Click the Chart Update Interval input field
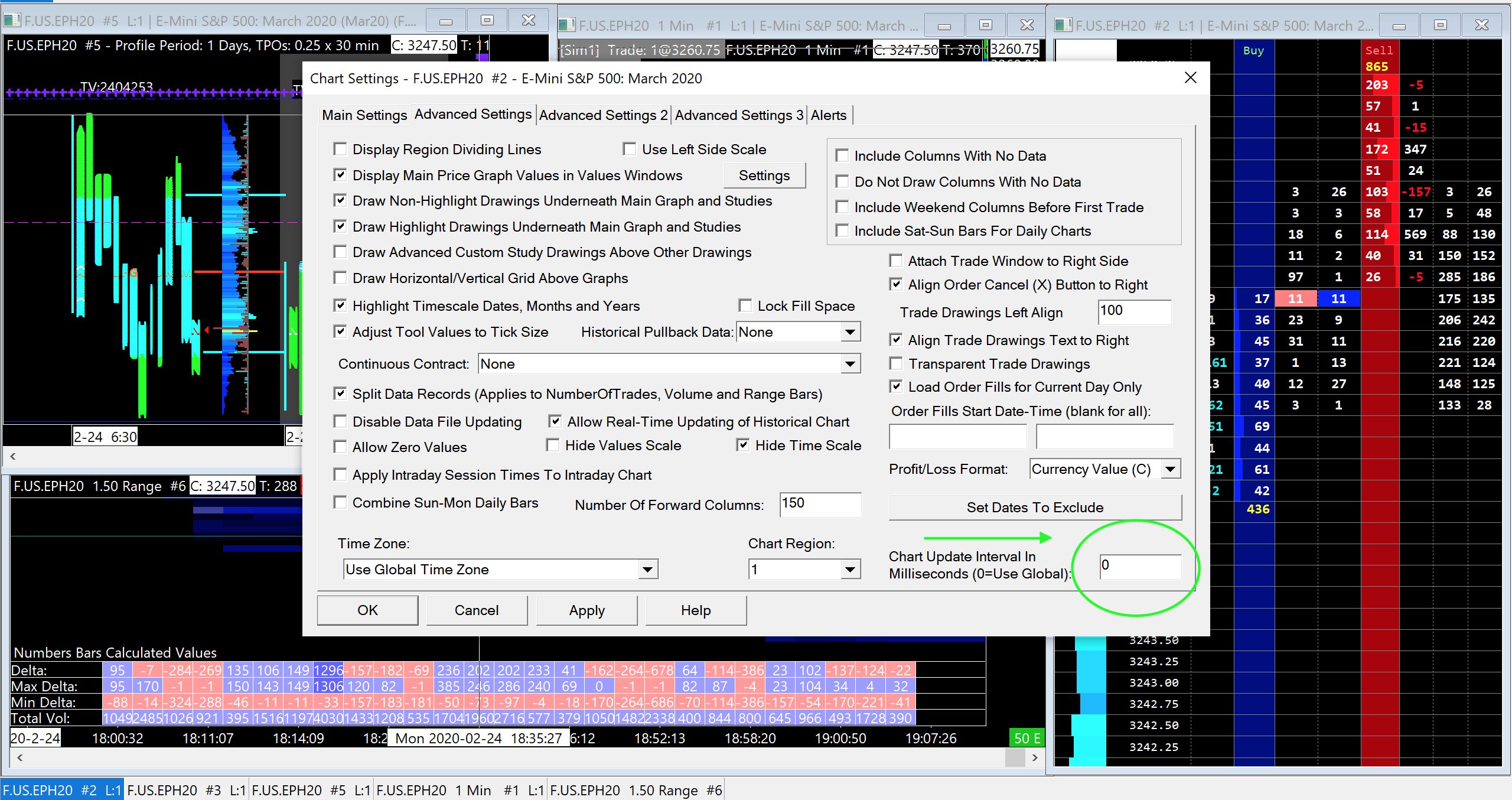 [x=1139, y=566]
